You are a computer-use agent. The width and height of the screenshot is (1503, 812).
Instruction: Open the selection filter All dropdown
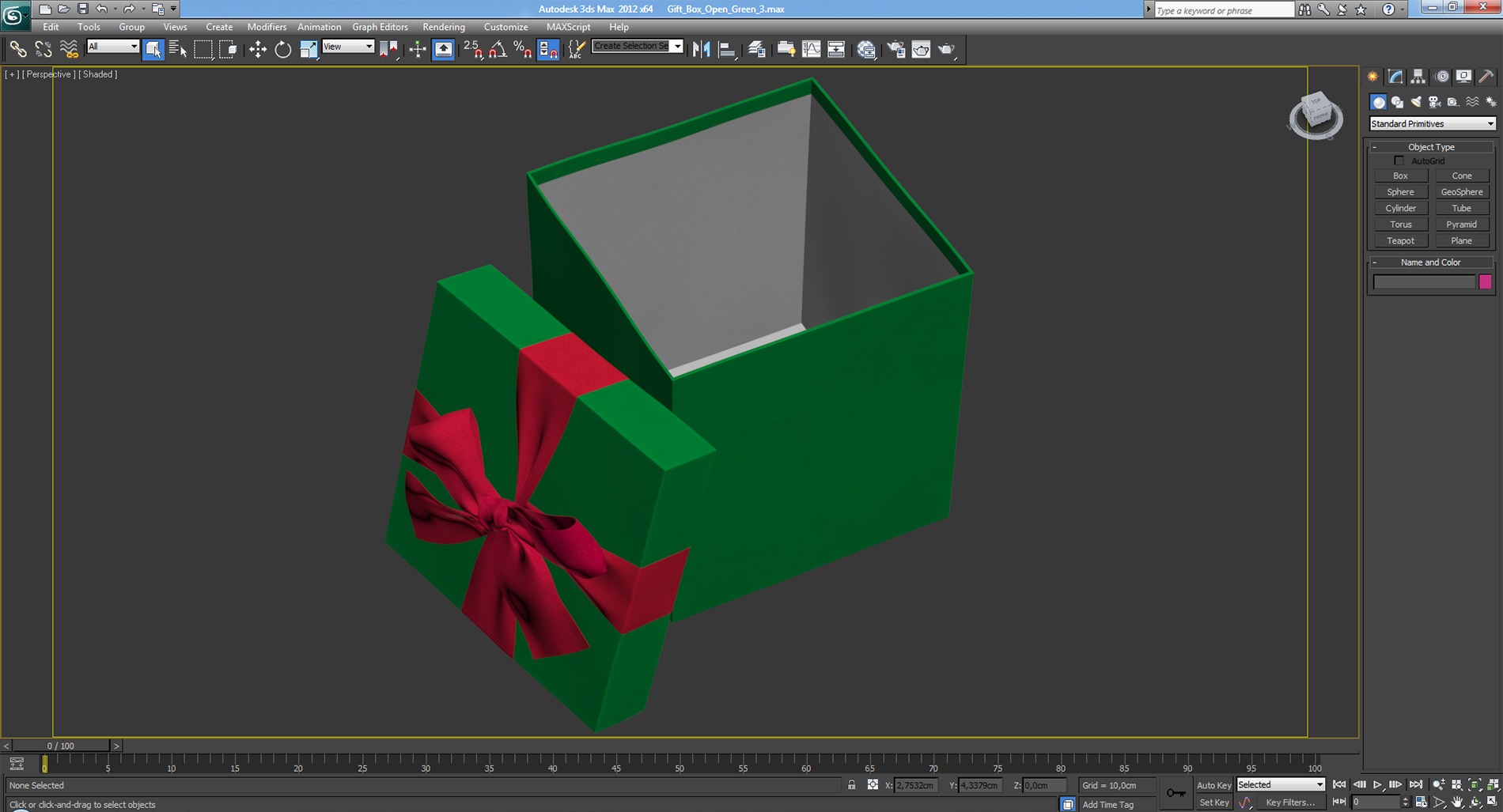(x=112, y=47)
